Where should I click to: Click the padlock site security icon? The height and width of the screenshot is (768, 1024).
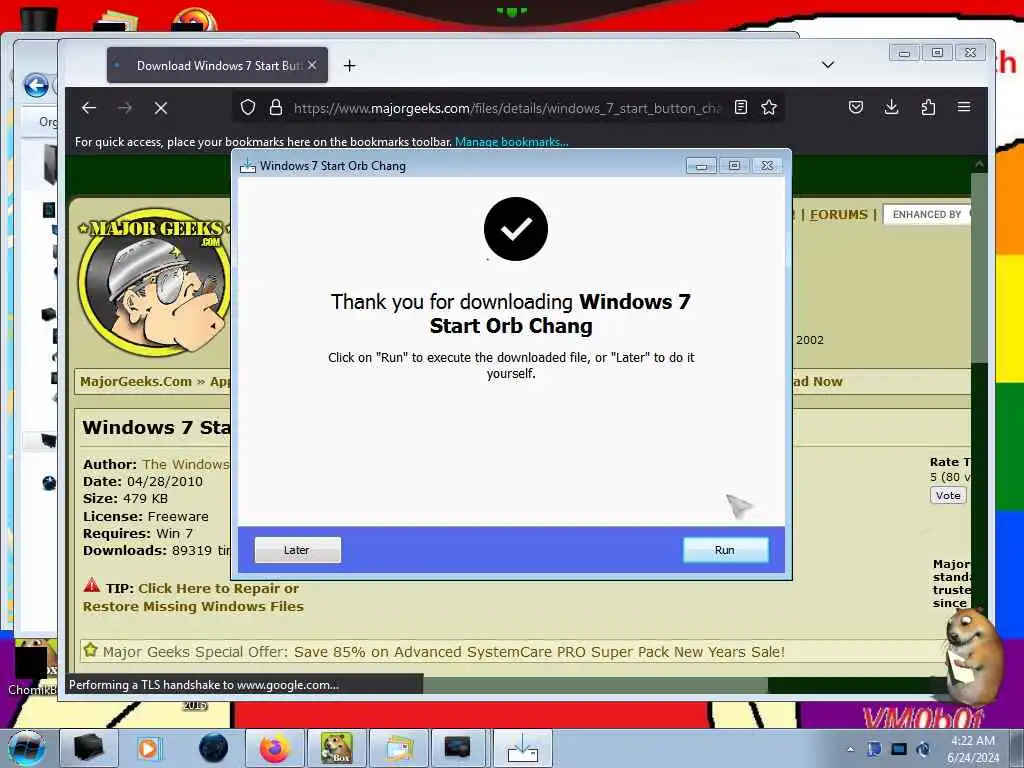coord(276,107)
